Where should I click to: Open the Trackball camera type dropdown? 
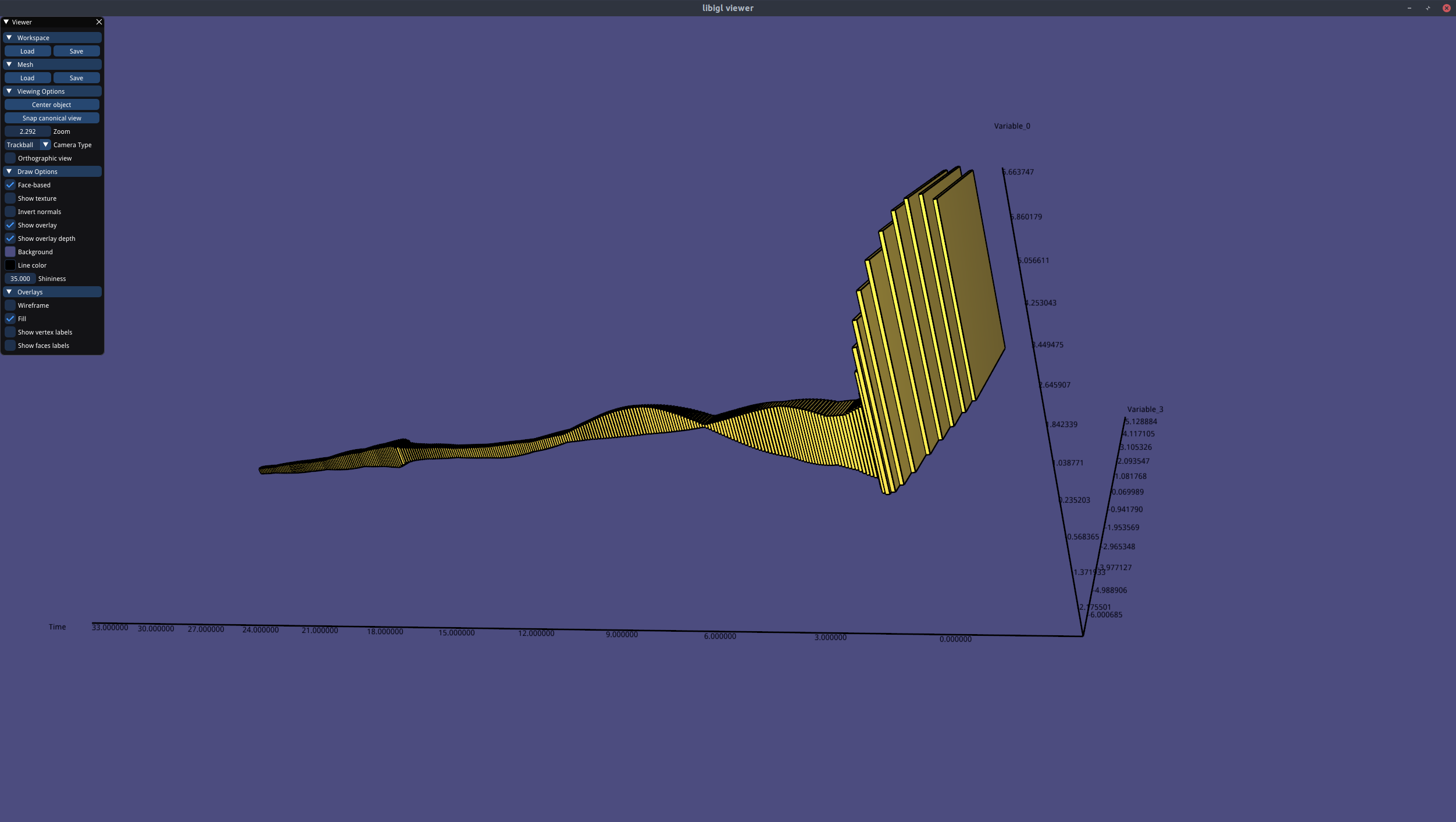(28, 145)
